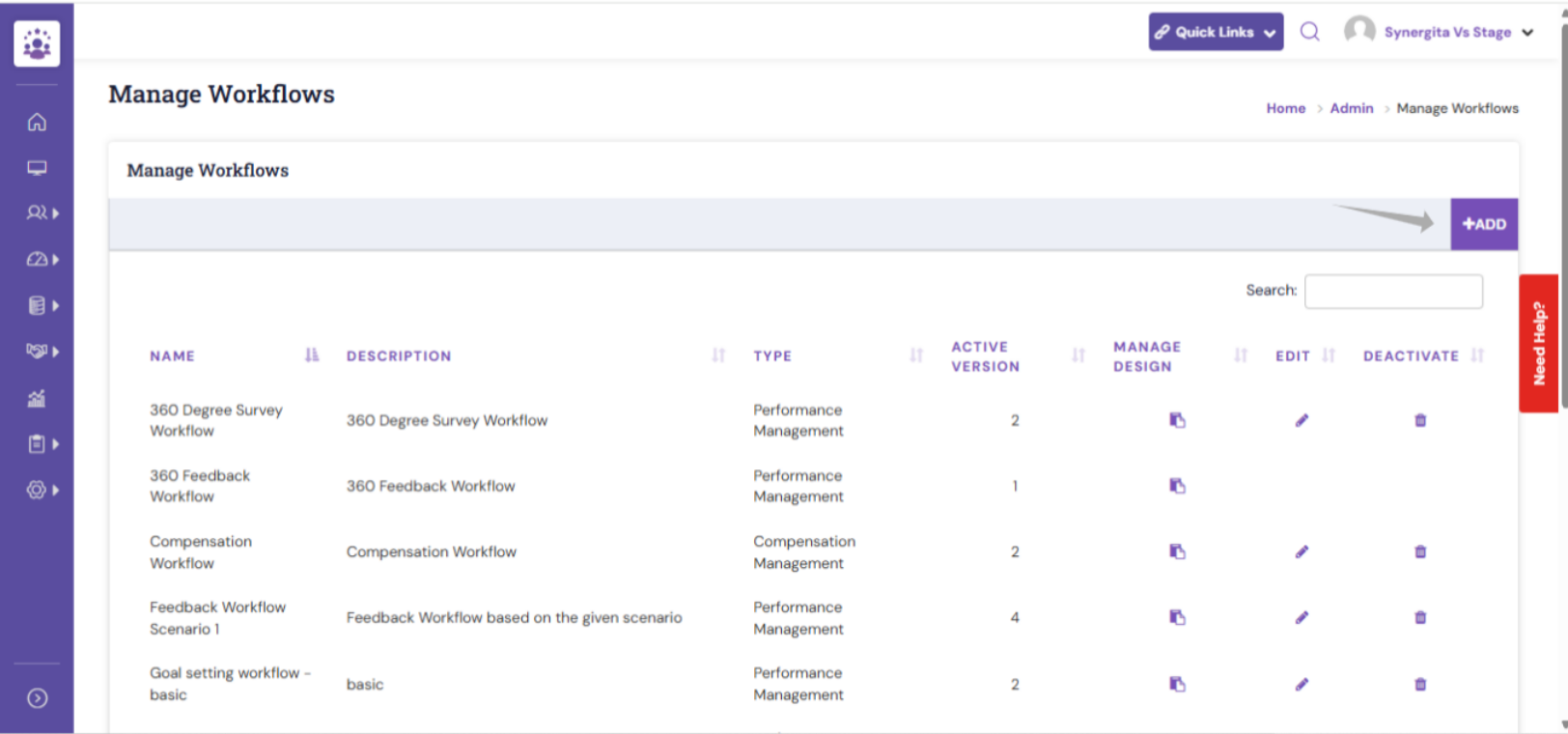
Task: Click description text 'basic'
Action: [x=365, y=684]
